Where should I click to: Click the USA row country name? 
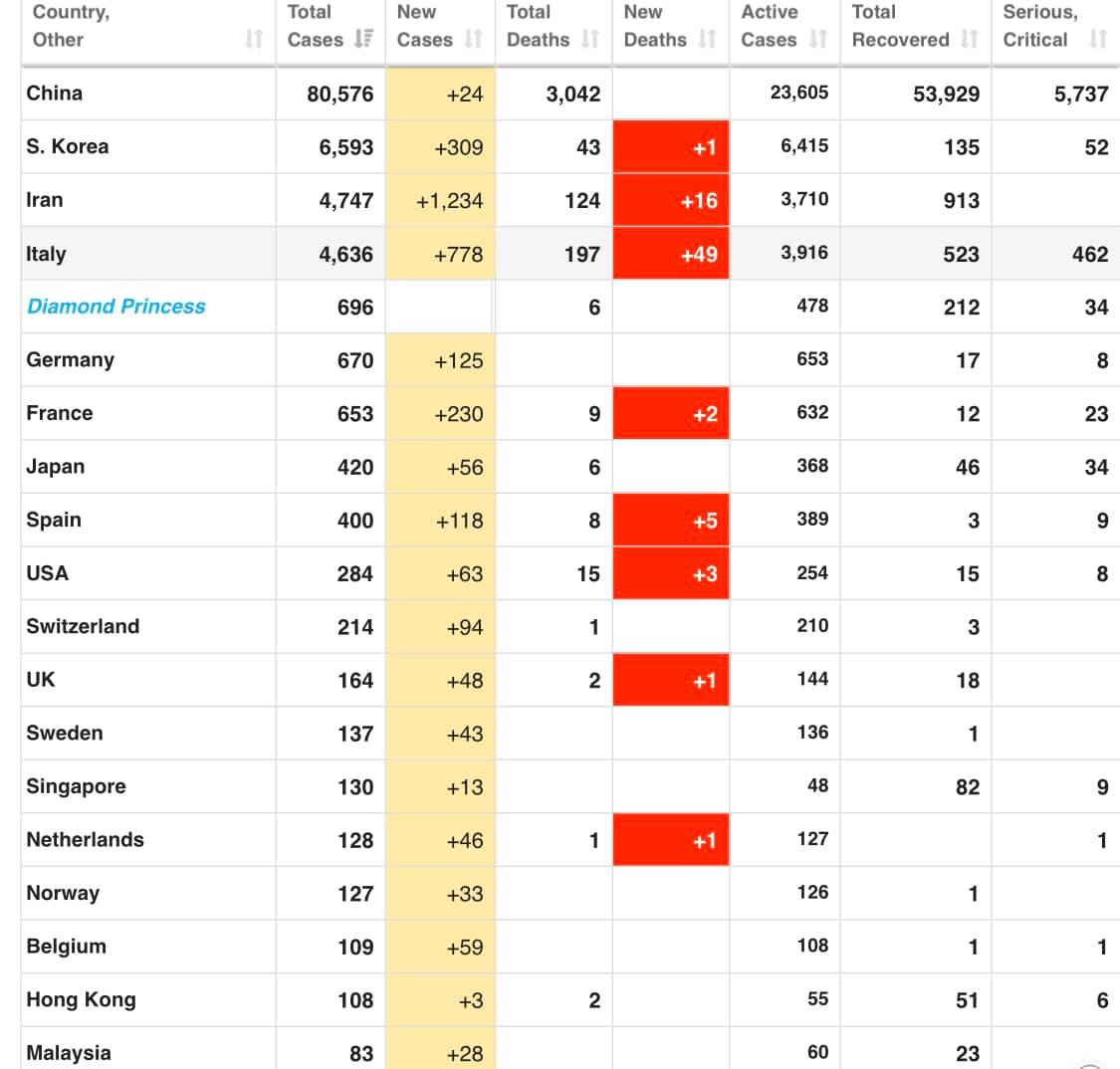[x=47, y=573]
